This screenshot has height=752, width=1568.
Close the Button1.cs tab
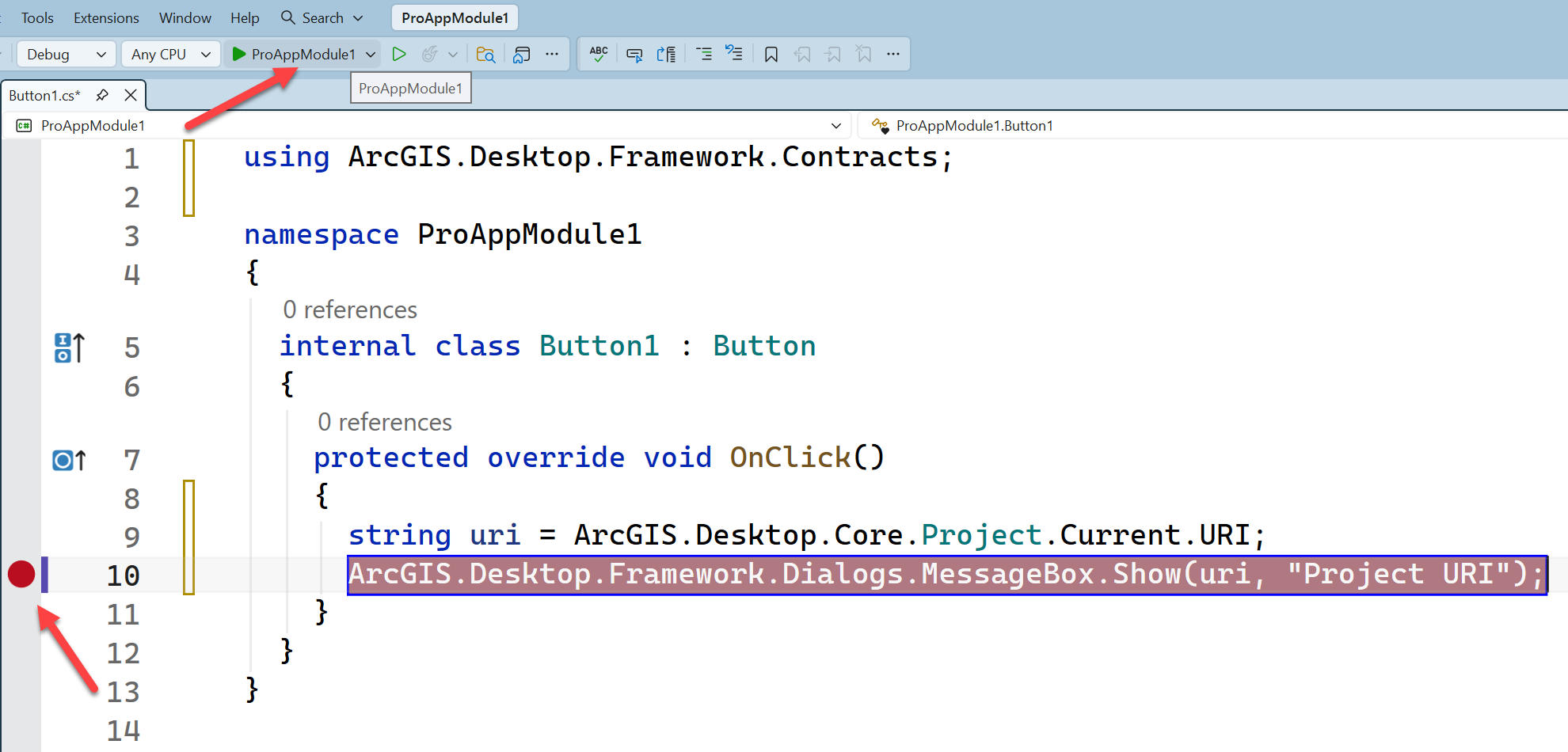coord(131,95)
